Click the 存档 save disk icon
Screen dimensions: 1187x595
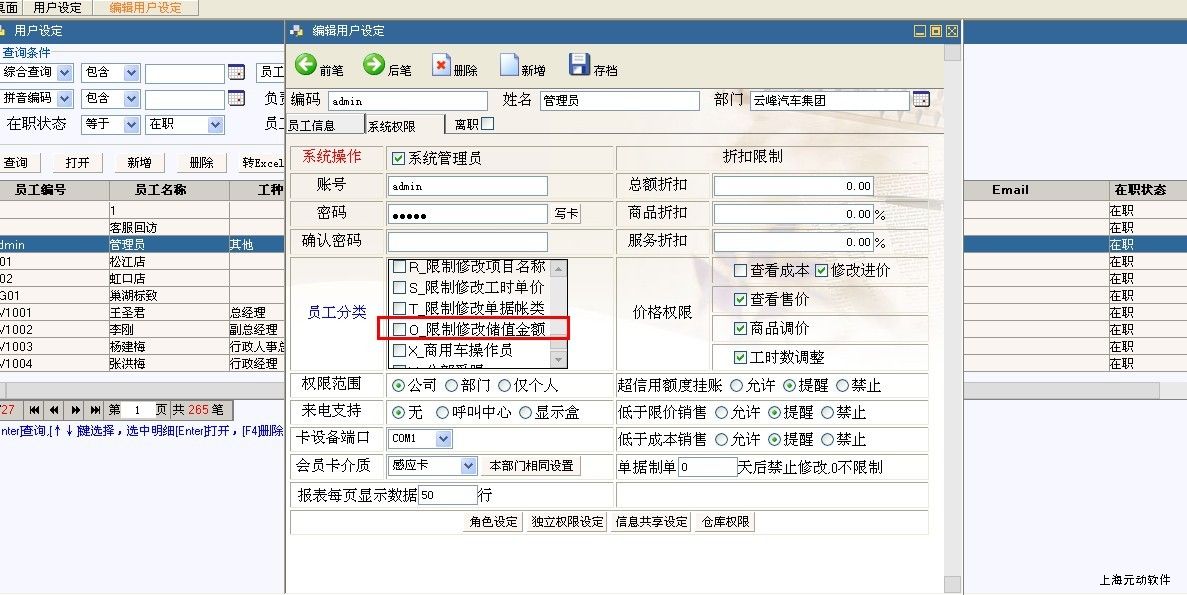(579, 65)
